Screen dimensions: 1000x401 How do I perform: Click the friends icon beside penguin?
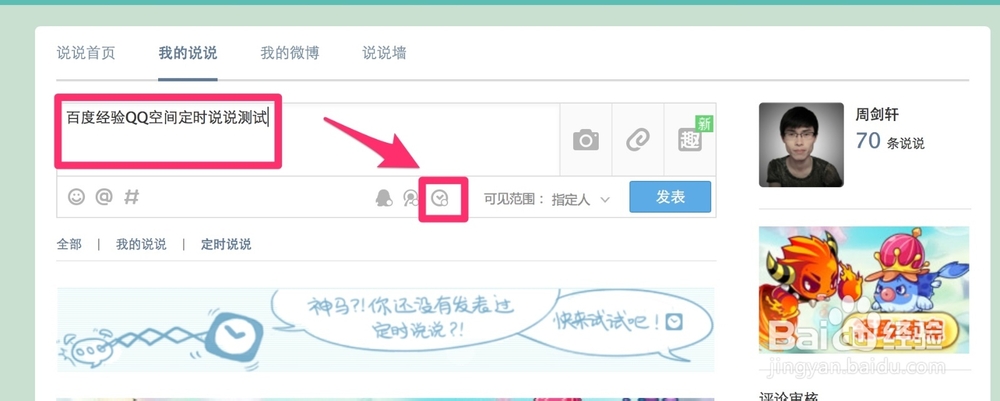coord(411,199)
